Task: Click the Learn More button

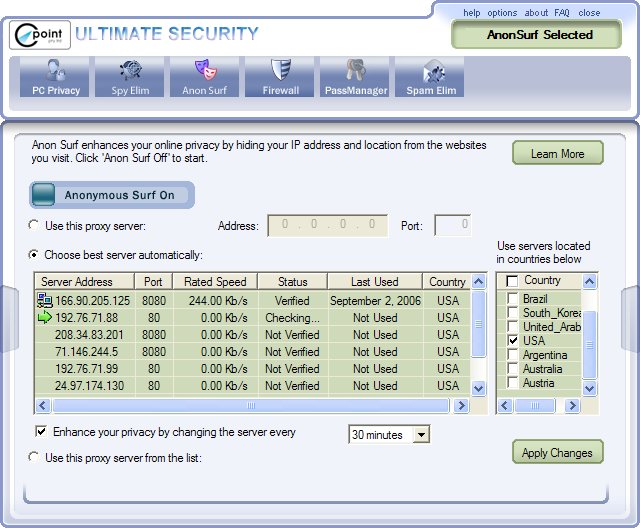Action: click(558, 153)
